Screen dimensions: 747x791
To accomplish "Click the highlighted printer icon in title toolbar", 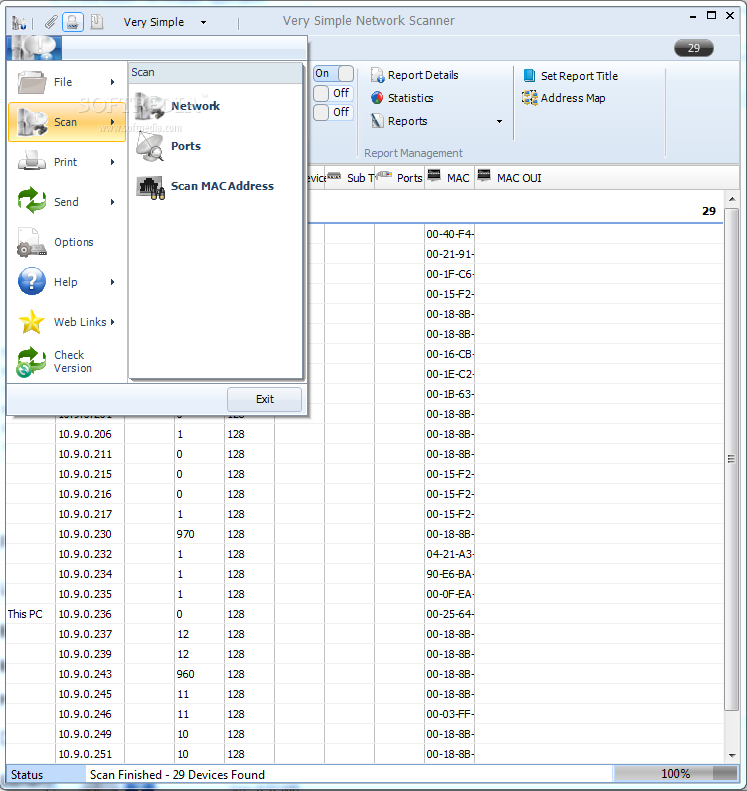I will coord(73,22).
